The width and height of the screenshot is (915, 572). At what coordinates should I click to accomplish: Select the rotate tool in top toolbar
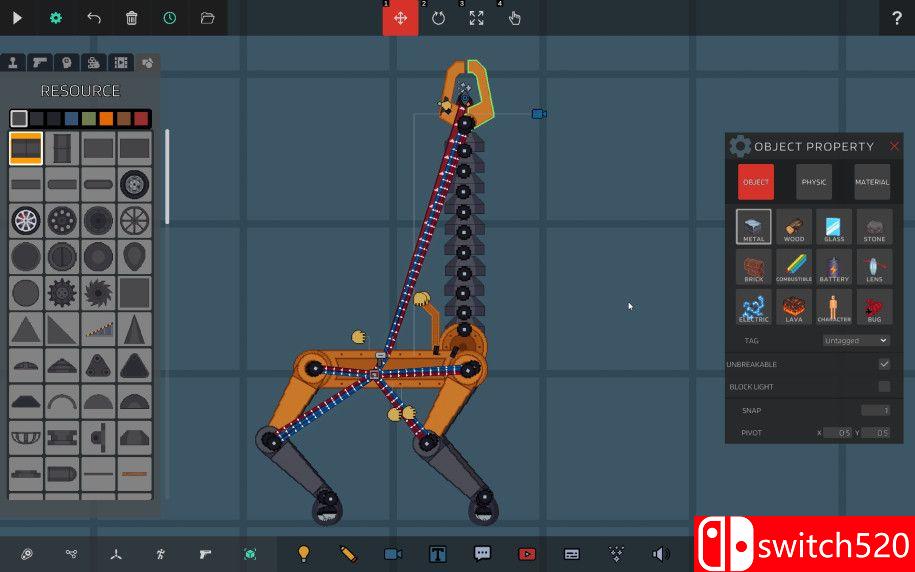click(438, 18)
